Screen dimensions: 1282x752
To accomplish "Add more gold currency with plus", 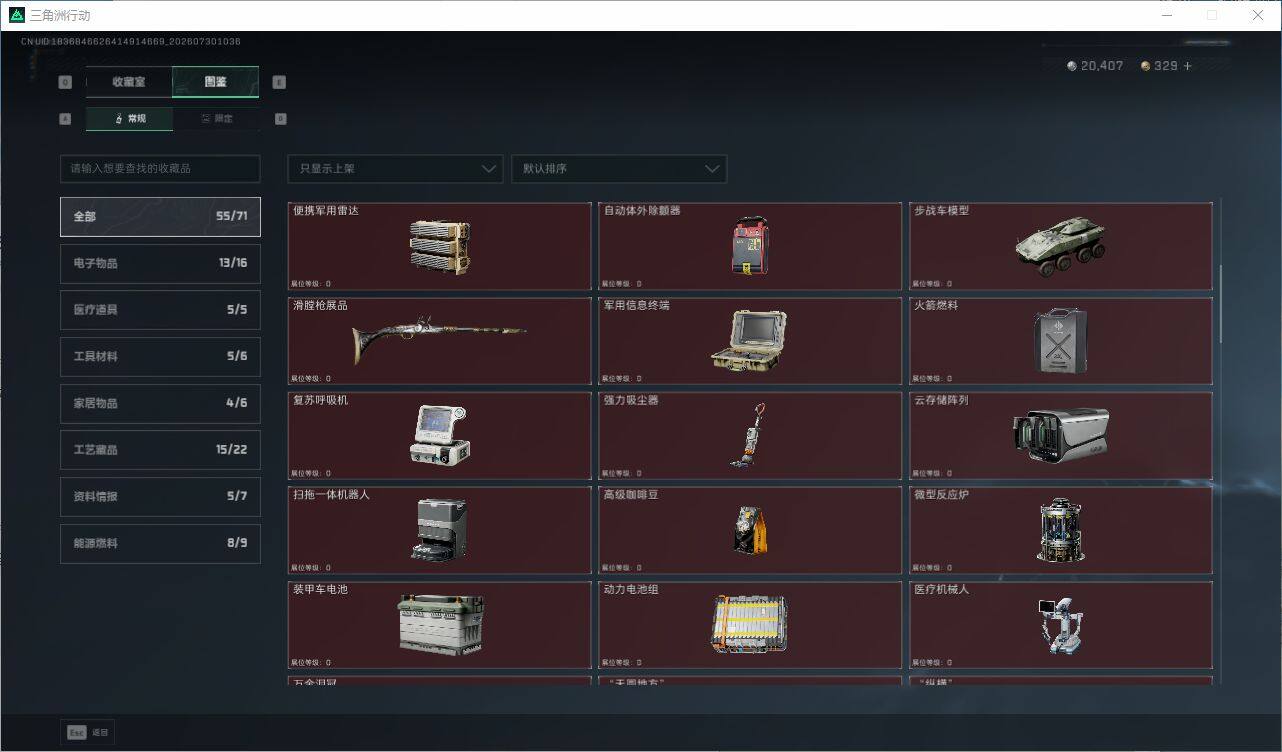I will pos(1187,66).
